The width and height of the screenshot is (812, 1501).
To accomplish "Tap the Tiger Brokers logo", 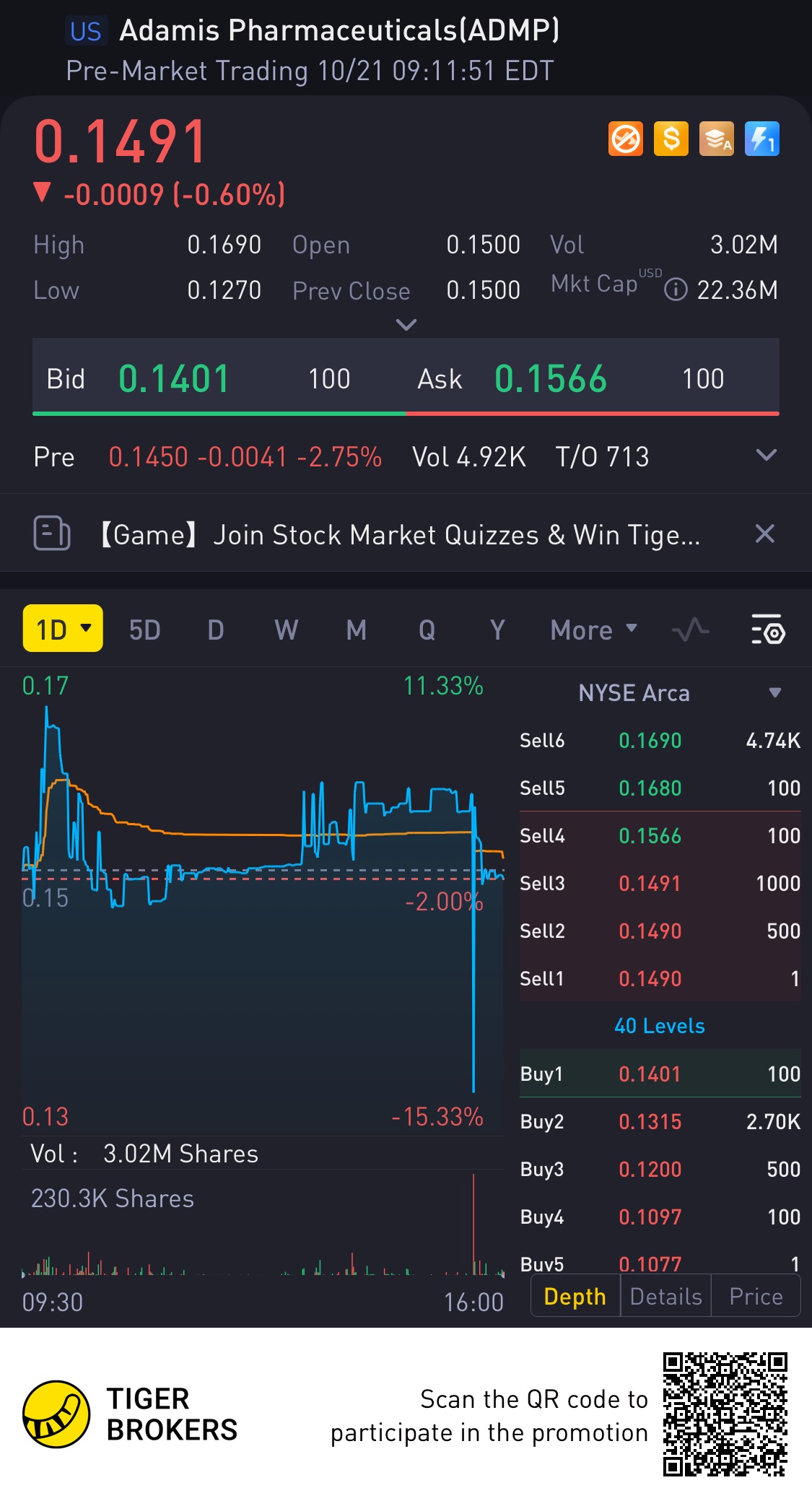I will [x=130, y=1414].
